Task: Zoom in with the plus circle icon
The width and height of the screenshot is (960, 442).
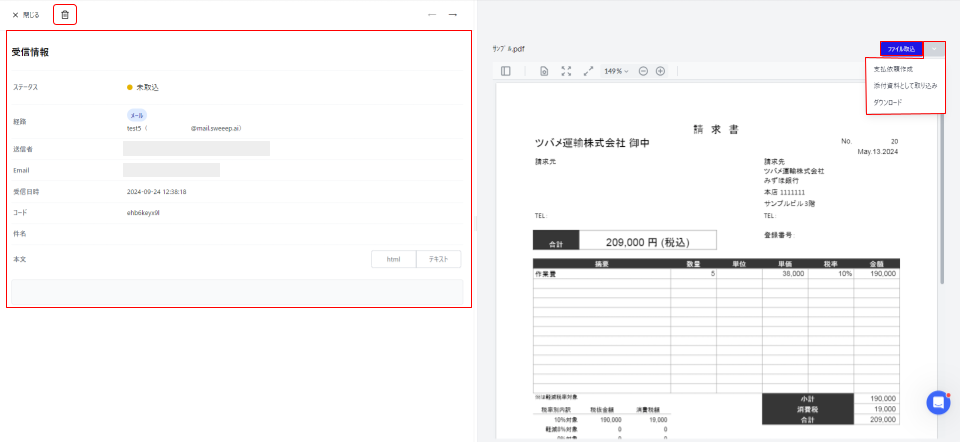Action: click(661, 71)
